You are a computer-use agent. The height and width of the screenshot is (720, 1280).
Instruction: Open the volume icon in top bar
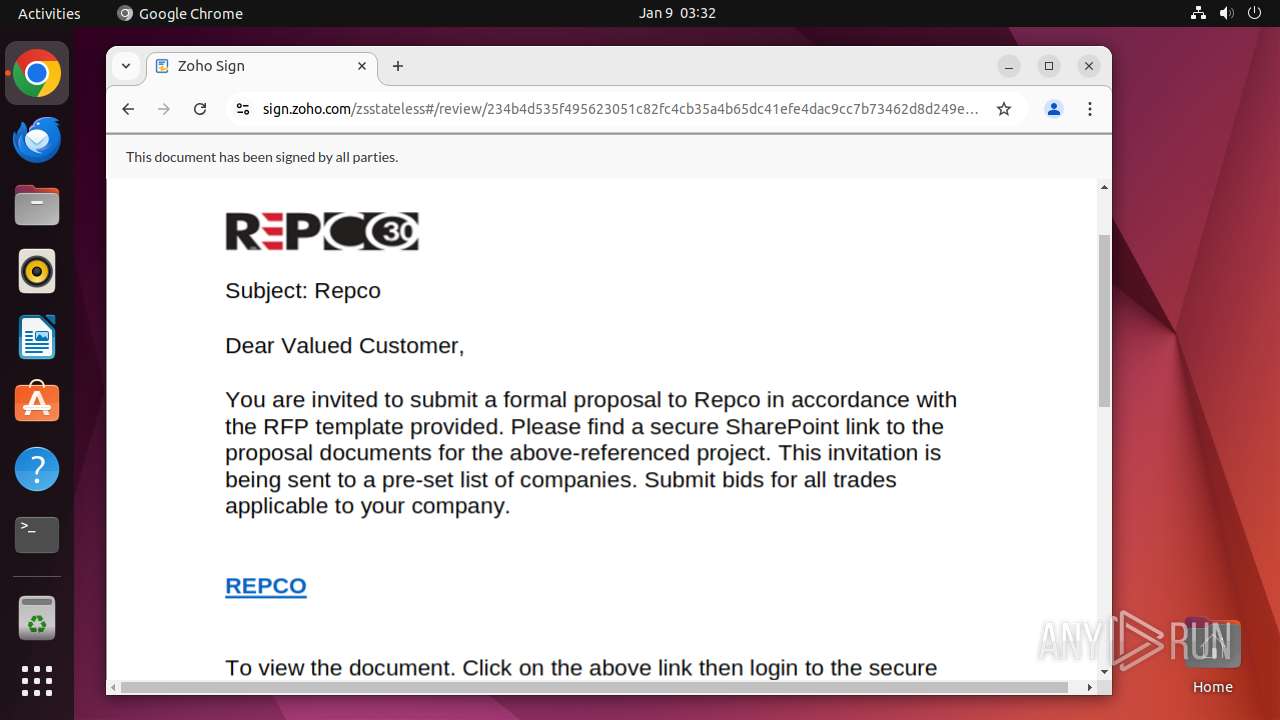(x=1226, y=13)
